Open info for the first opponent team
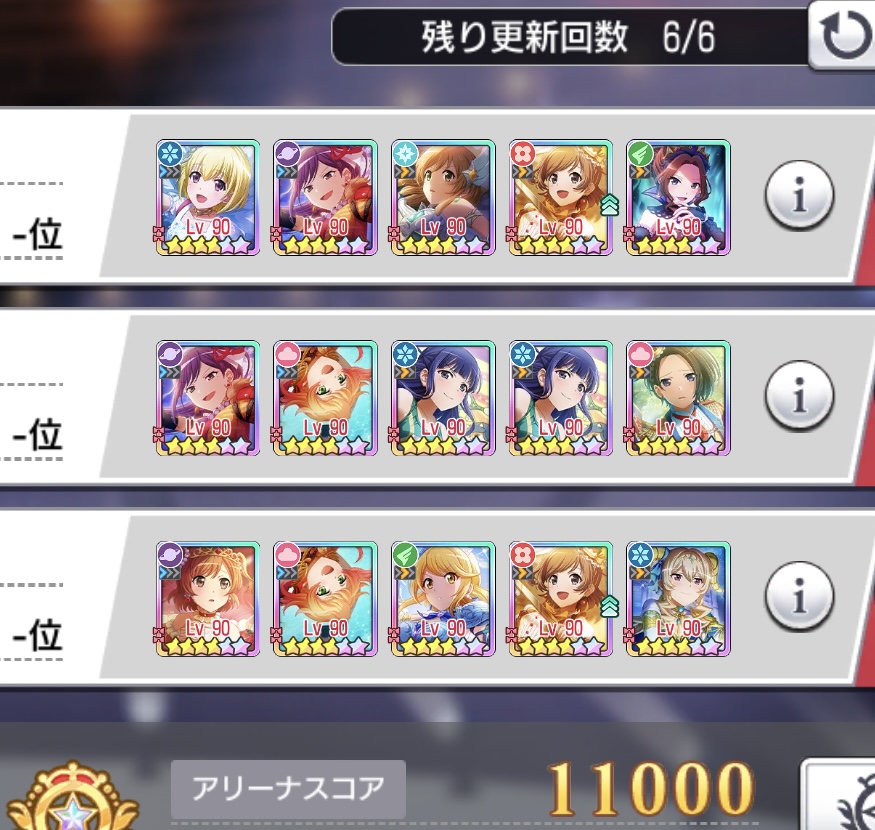Image resolution: width=875 pixels, height=830 pixels. click(x=799, y=195)
